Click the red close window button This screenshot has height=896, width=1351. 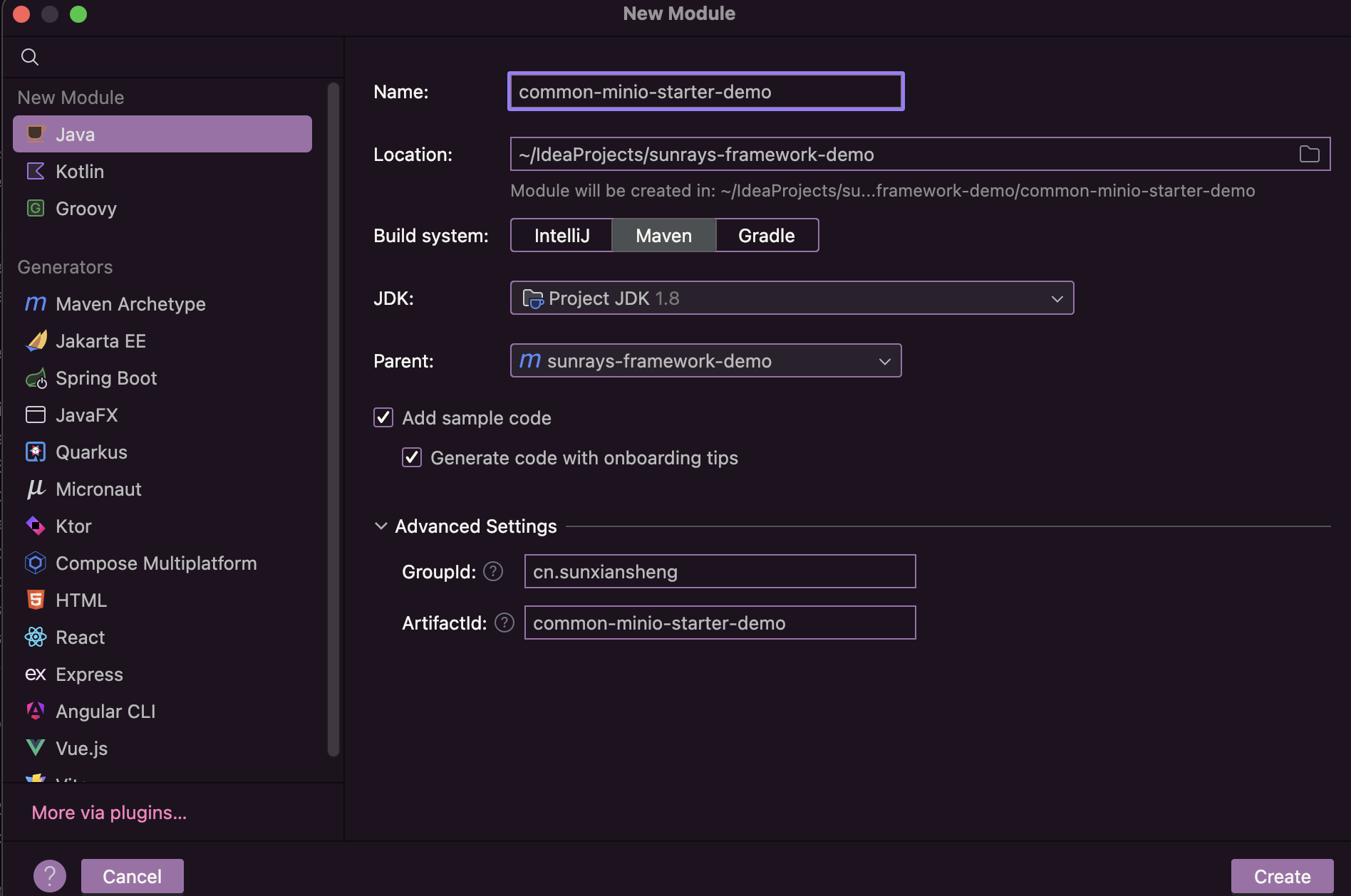tap(21, 14)
